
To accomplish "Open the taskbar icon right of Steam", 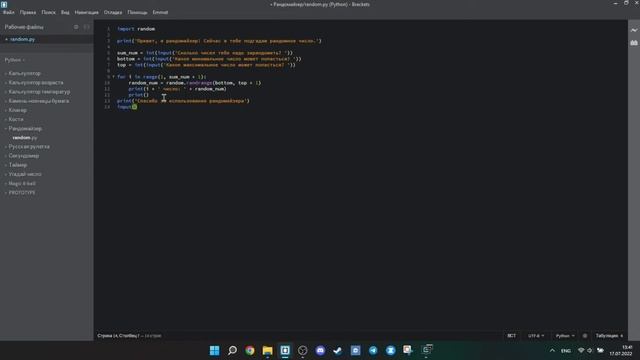I will (x=356, y=350).
